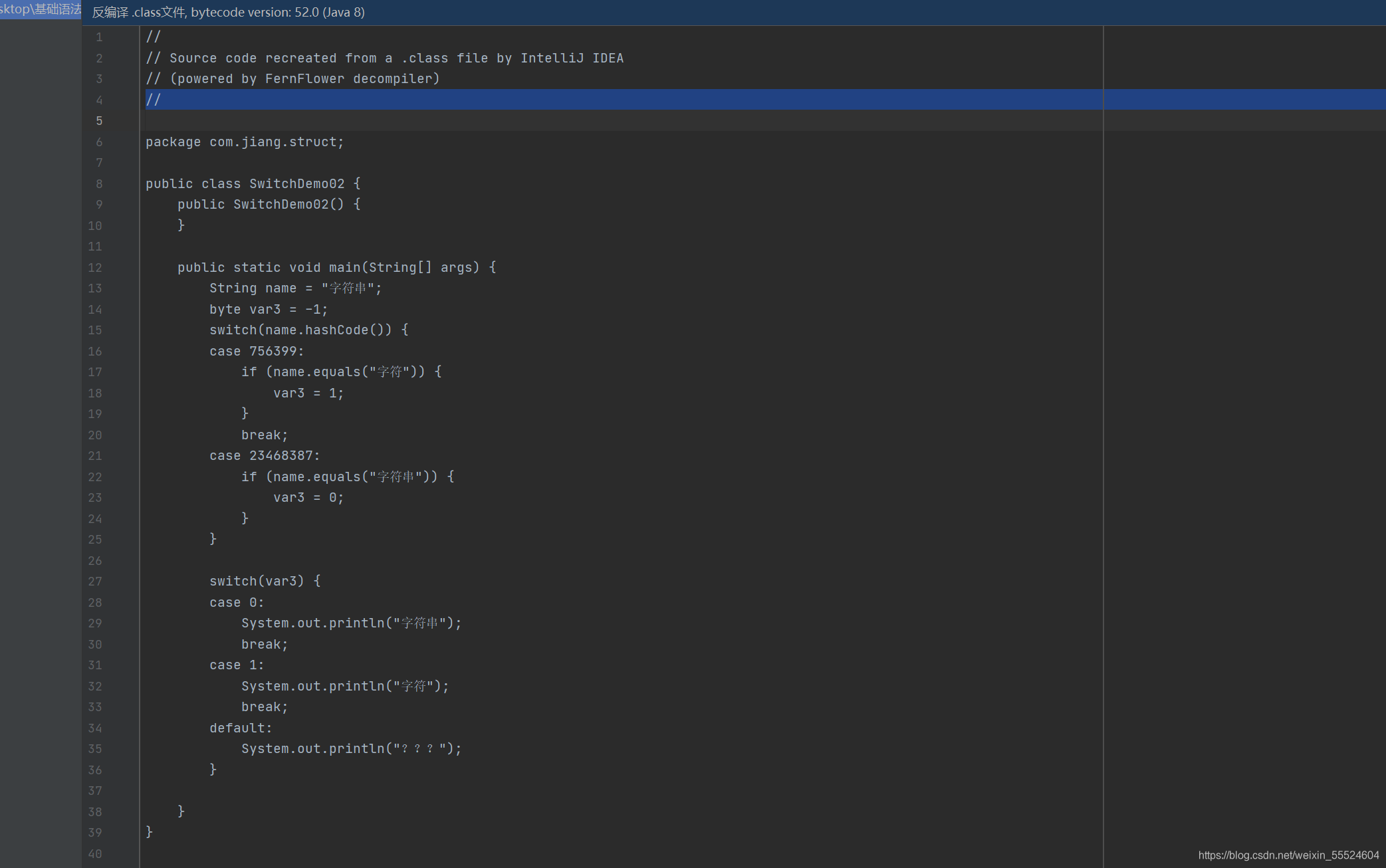Click the main method signature
The image size is (1386, 868).
pyautogui.click(x=336, y=267)
